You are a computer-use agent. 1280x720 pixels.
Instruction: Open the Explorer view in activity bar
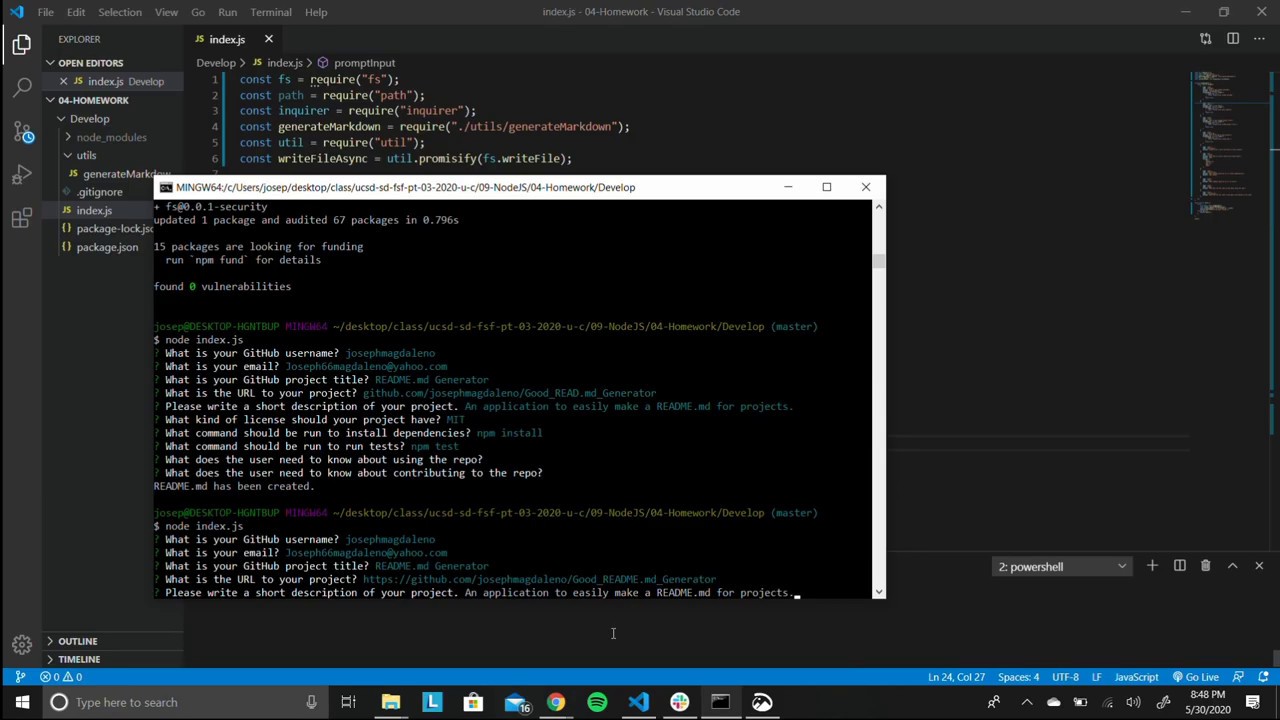click(x=22, y=45)
